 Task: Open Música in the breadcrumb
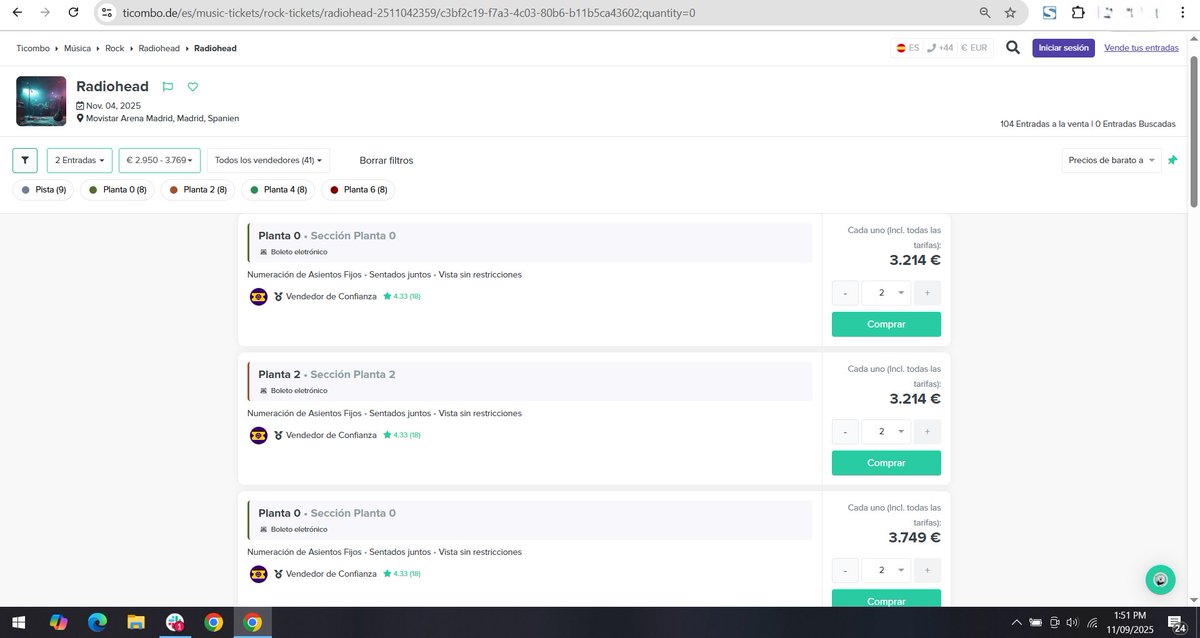pos(77,48)
